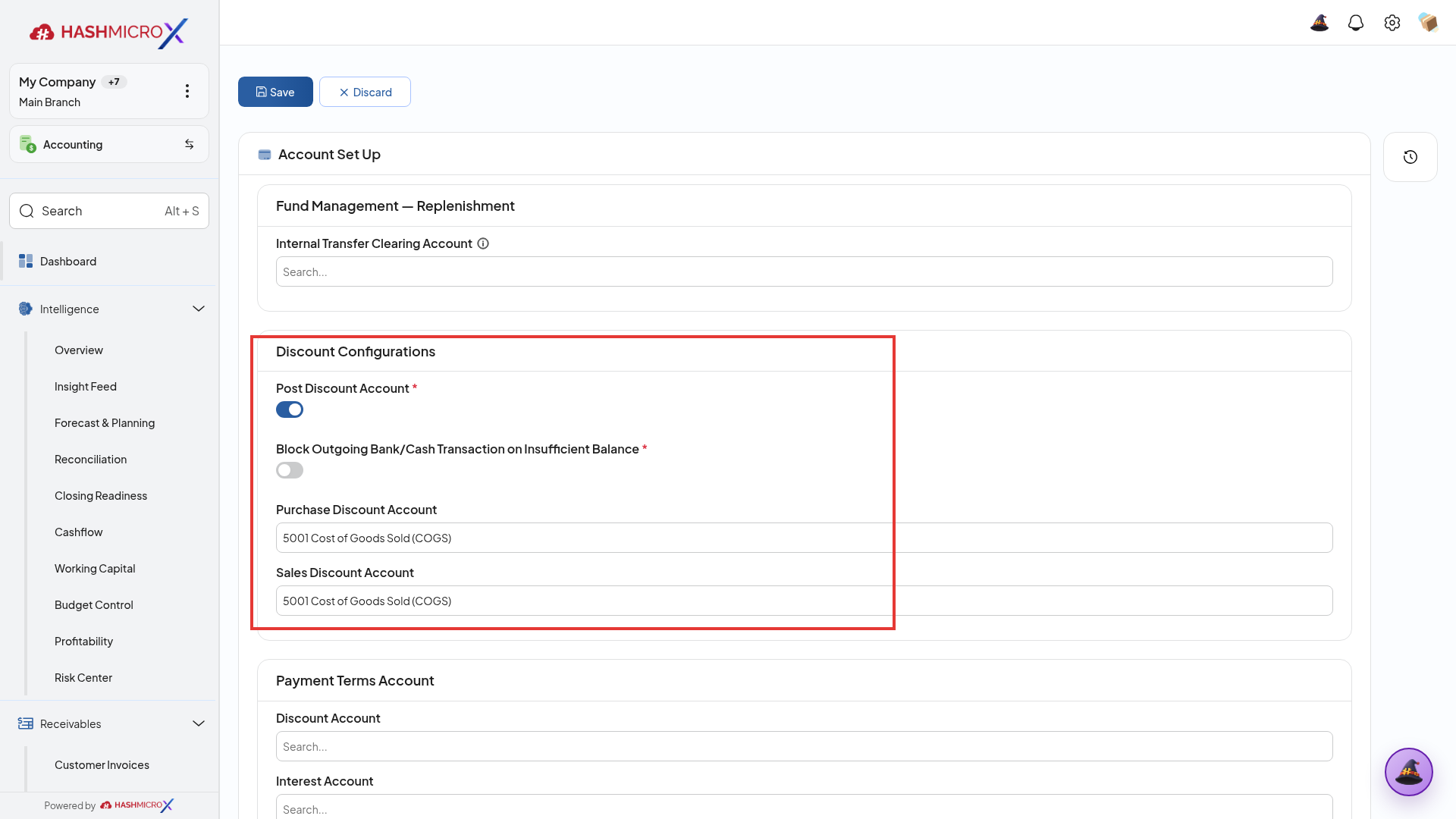The image size is (1456, 819).
Task: Click the Dashboard icon in sidebar
Action: [26, 261]
